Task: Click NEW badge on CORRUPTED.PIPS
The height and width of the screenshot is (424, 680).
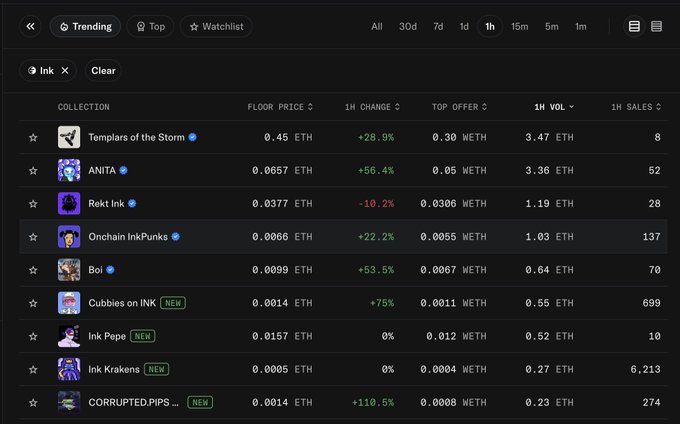Action: (x=200, y=402)
